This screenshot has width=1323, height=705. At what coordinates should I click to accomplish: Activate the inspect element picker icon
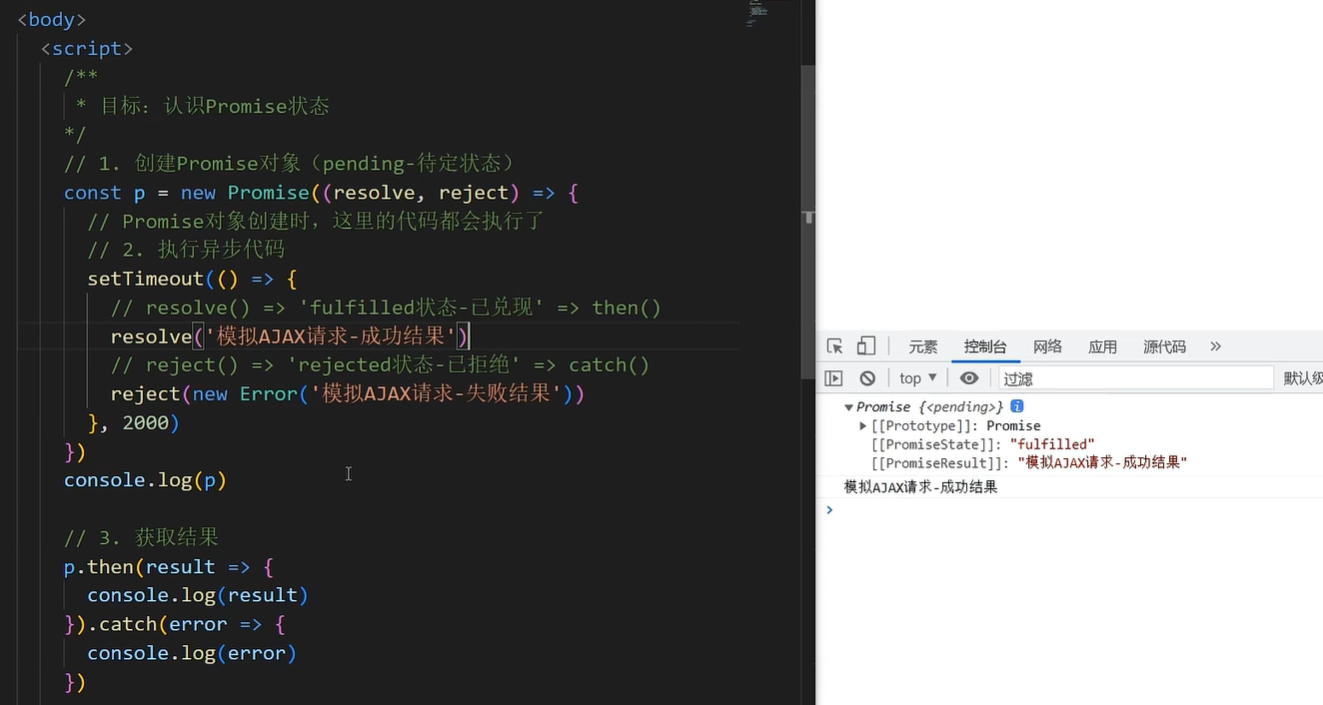835,347
